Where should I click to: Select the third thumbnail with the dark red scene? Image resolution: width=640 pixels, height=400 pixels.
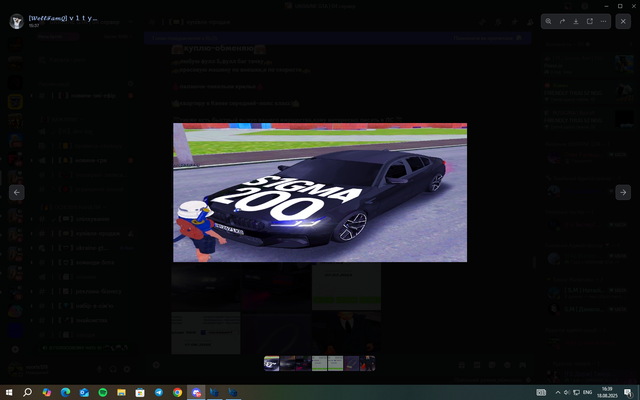tap(303, 363)
